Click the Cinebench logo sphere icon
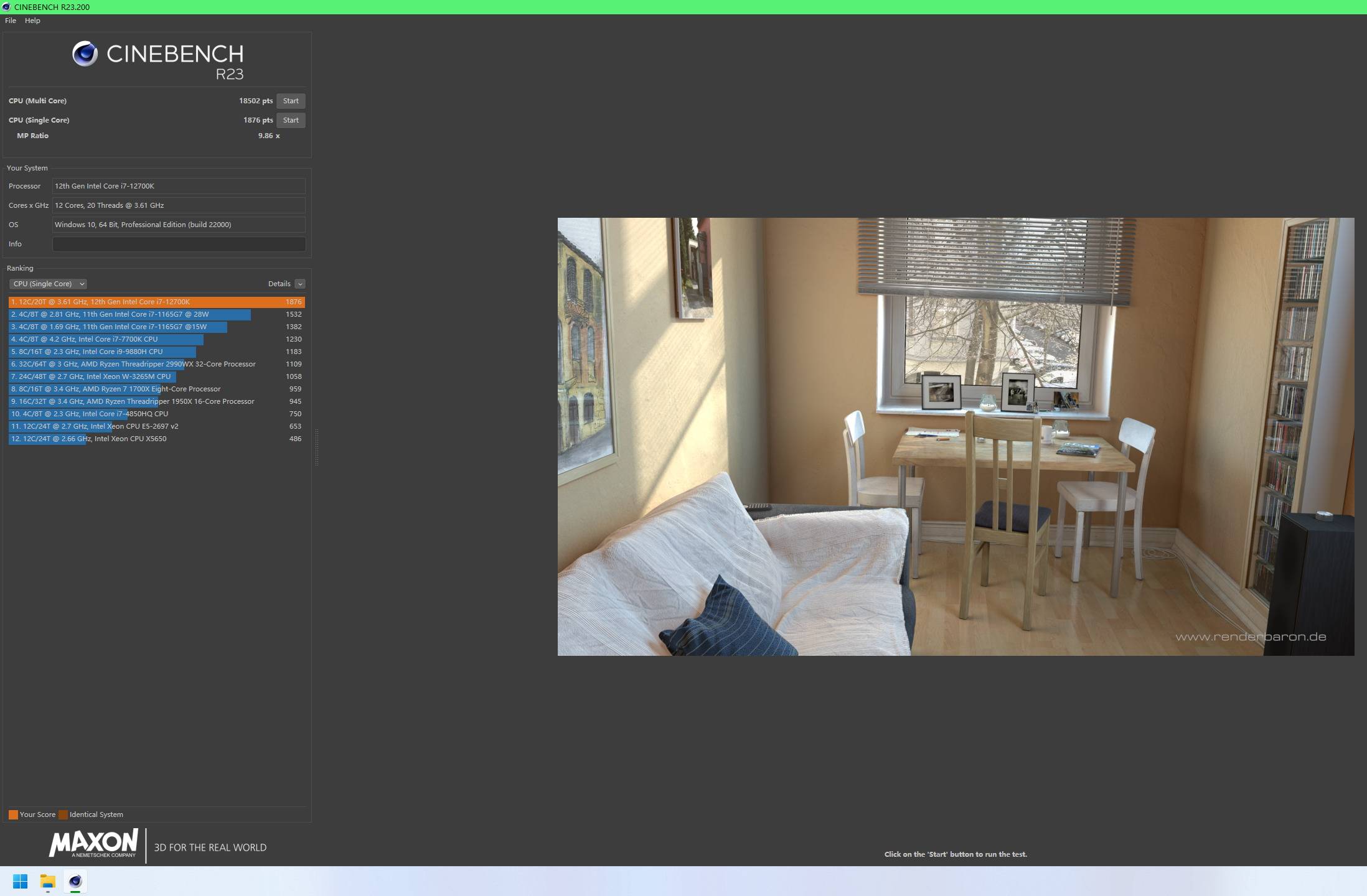The width and height of the screenshot is (1367, 896). point(85,54)
